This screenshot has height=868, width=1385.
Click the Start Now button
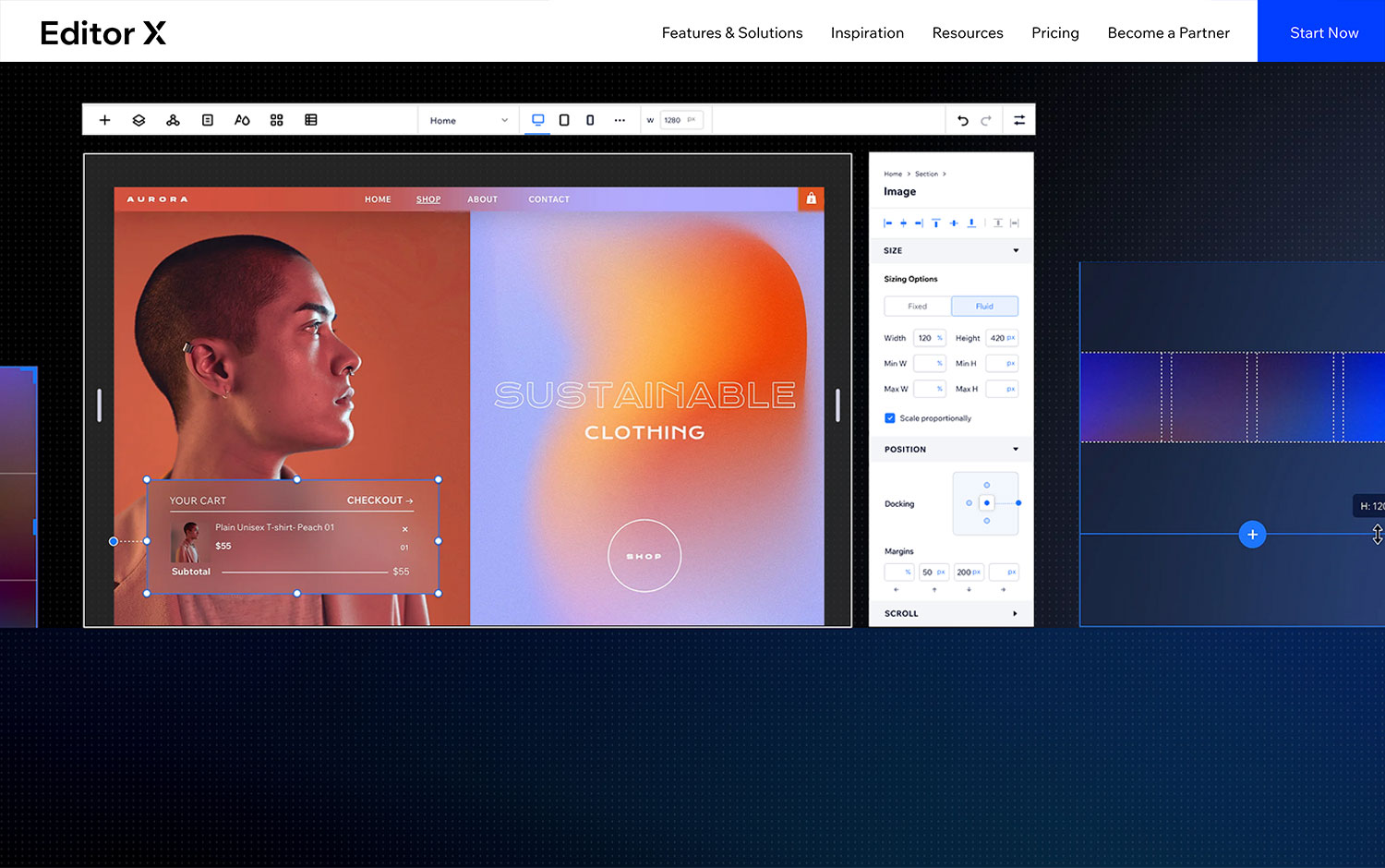point(1323,32)
